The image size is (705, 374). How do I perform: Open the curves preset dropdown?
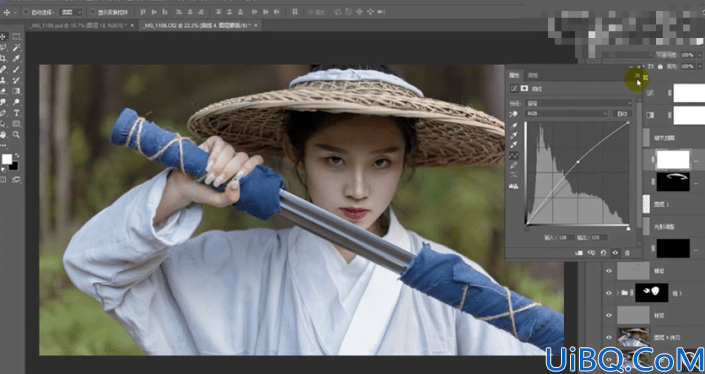579,102
